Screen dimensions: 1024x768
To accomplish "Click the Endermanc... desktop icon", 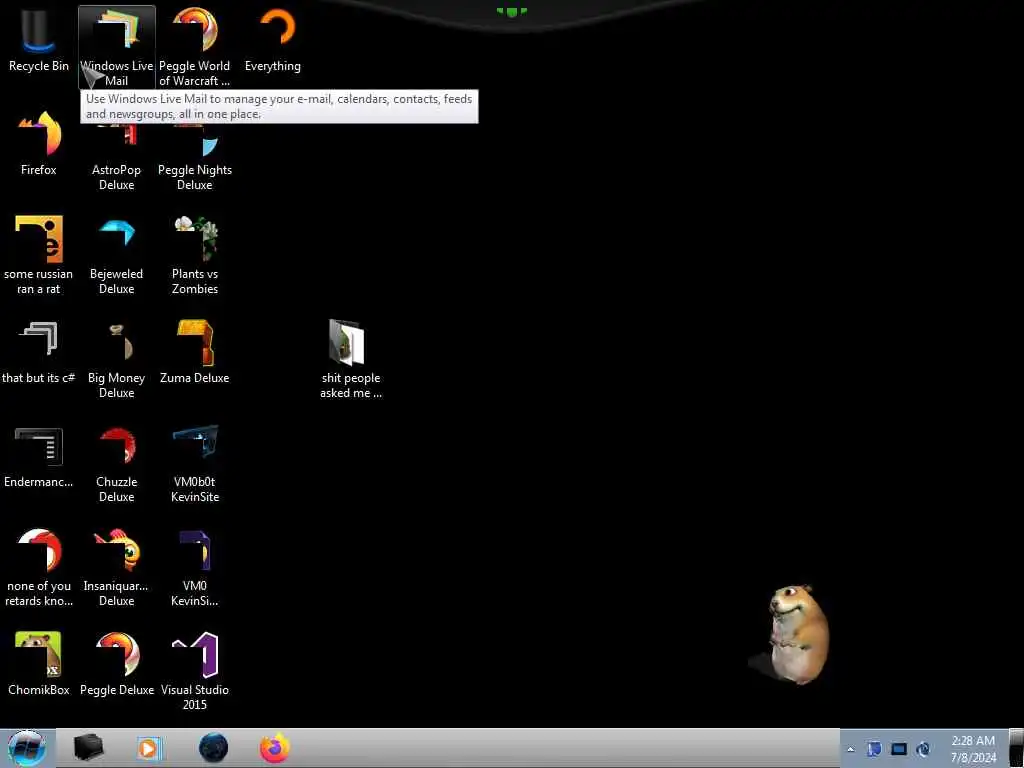I will 39,457.
